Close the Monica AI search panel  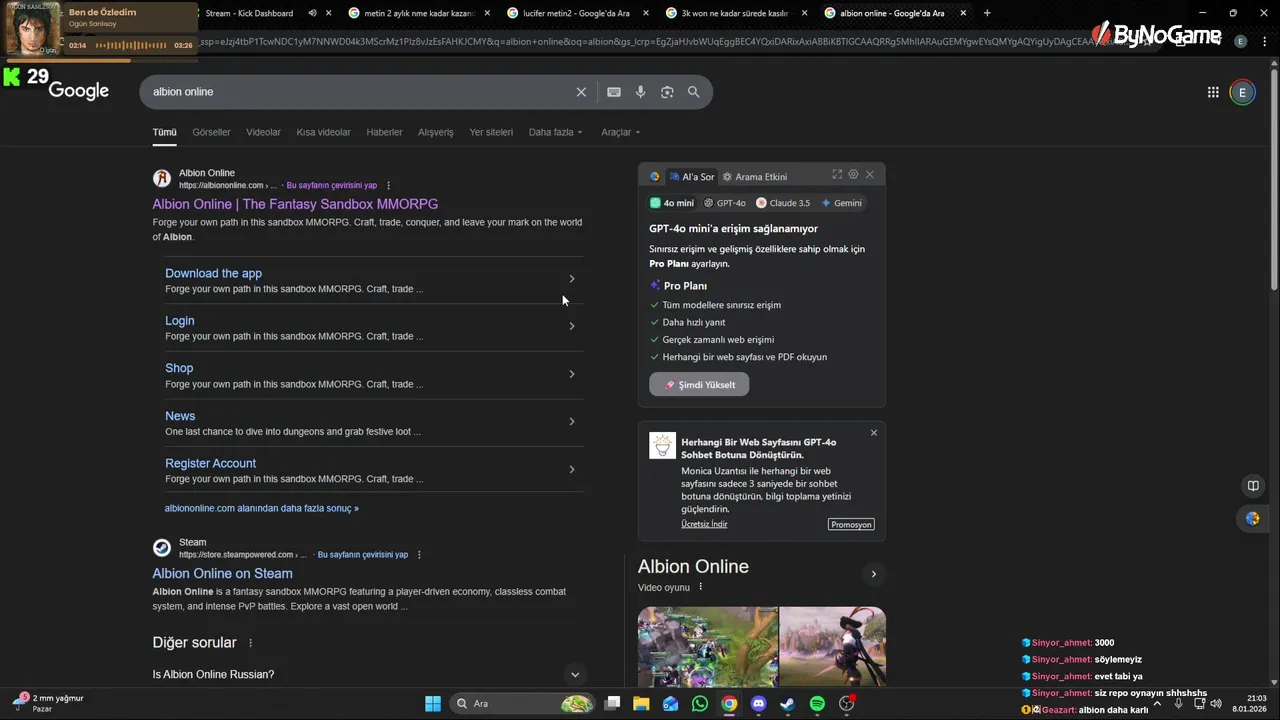click(x=870, y=174)
